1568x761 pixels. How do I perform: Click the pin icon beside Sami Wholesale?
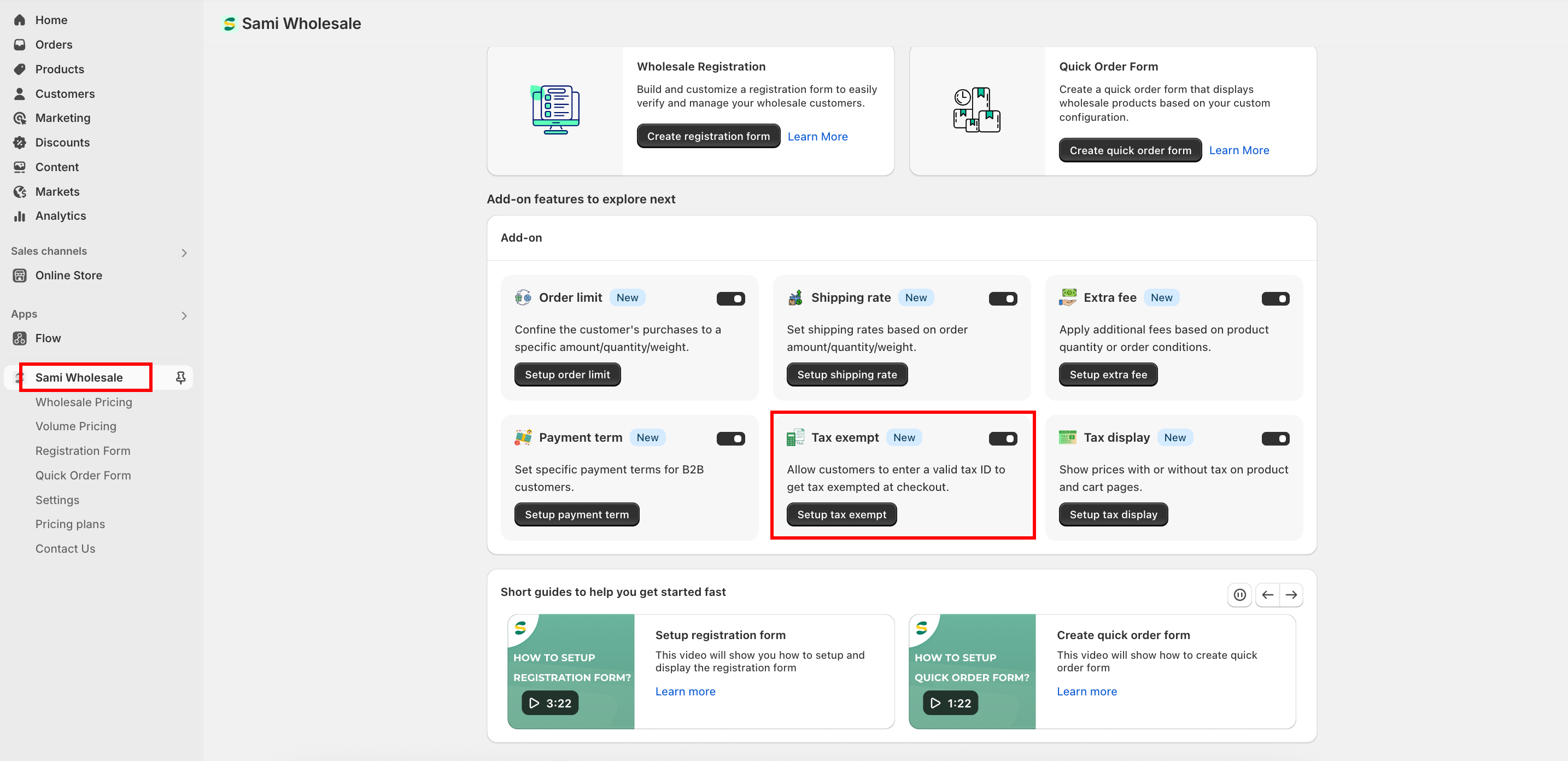[180, 377]
